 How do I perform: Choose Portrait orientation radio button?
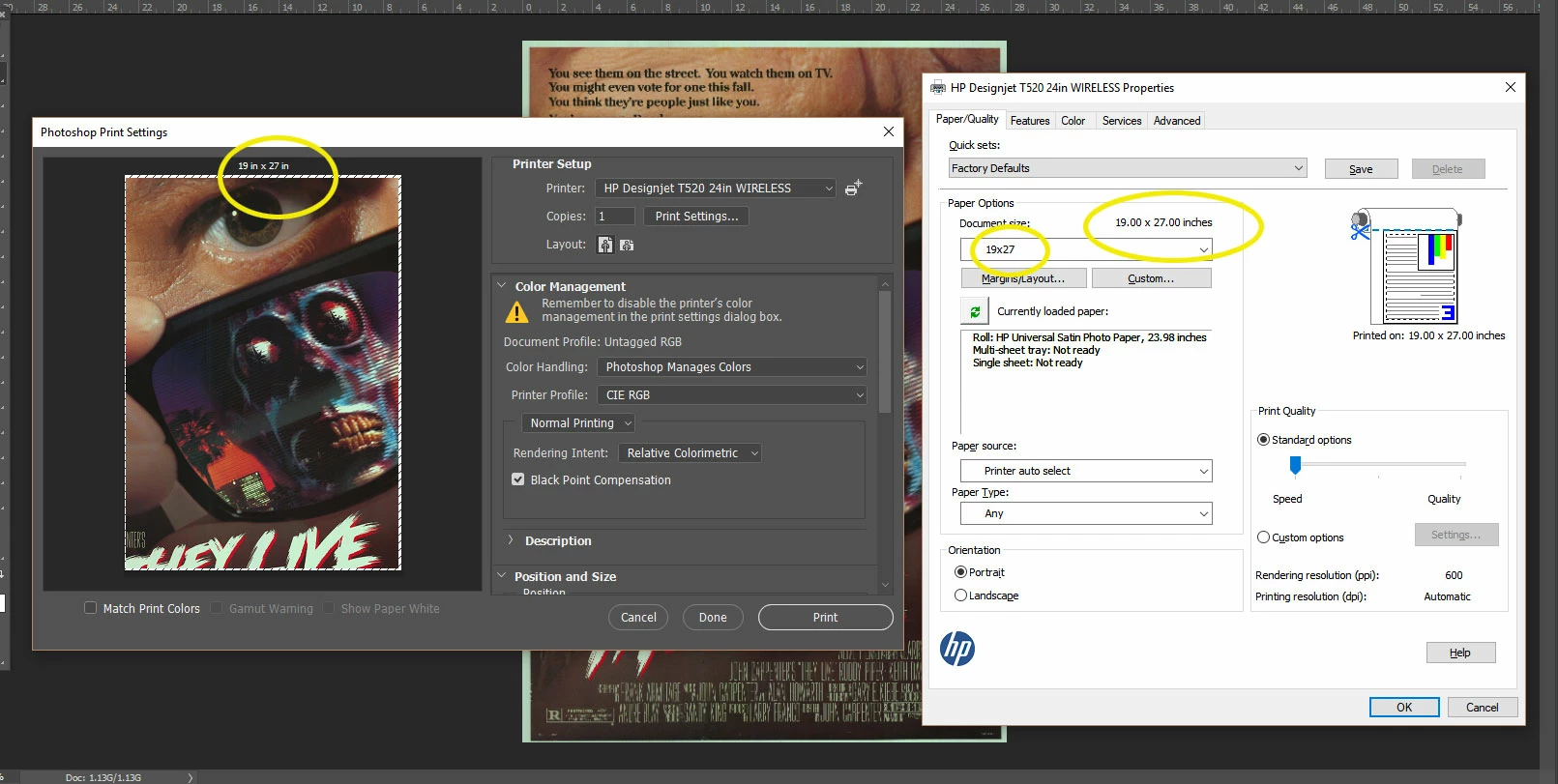pos(960,572)
